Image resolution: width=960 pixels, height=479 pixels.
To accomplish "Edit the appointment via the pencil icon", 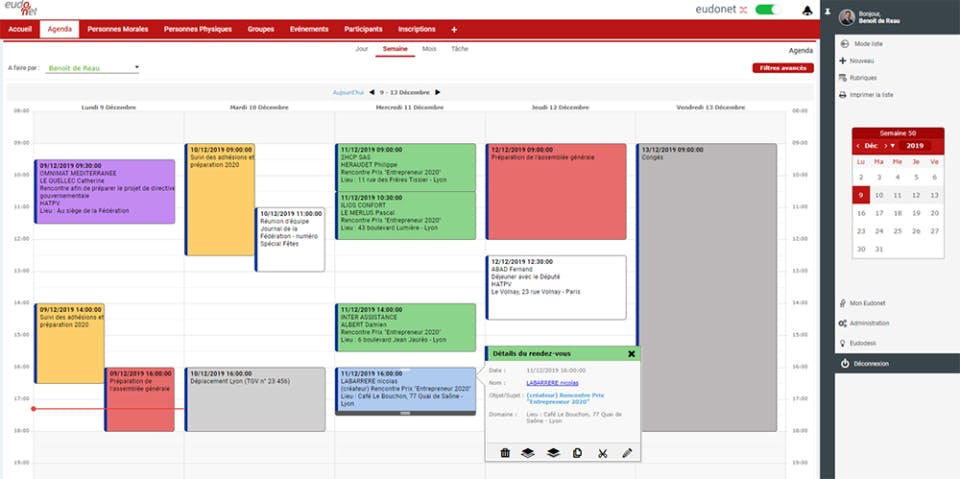I will 627,453.
